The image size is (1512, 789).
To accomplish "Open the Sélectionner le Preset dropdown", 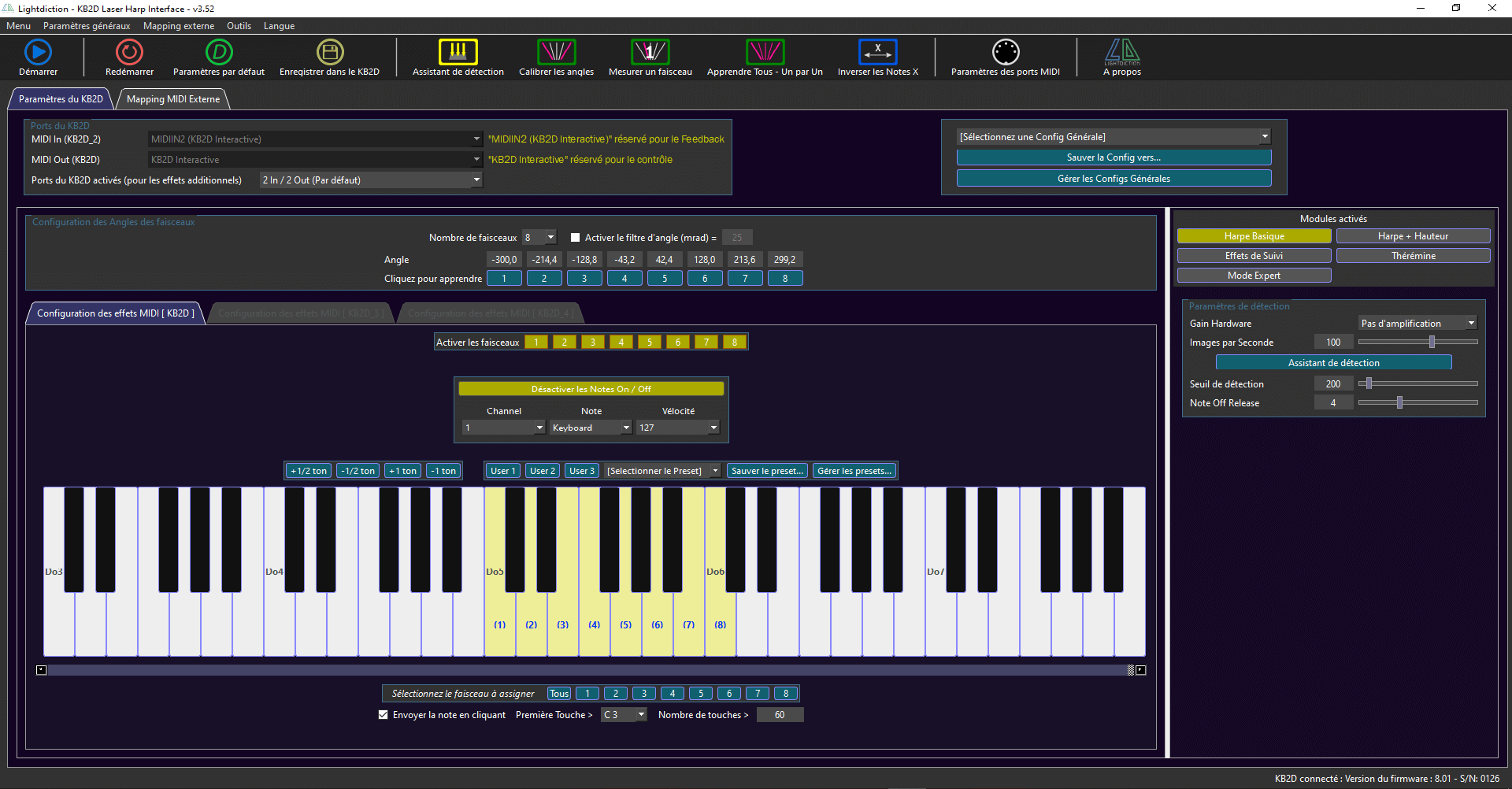I will [x=713, y=470].
